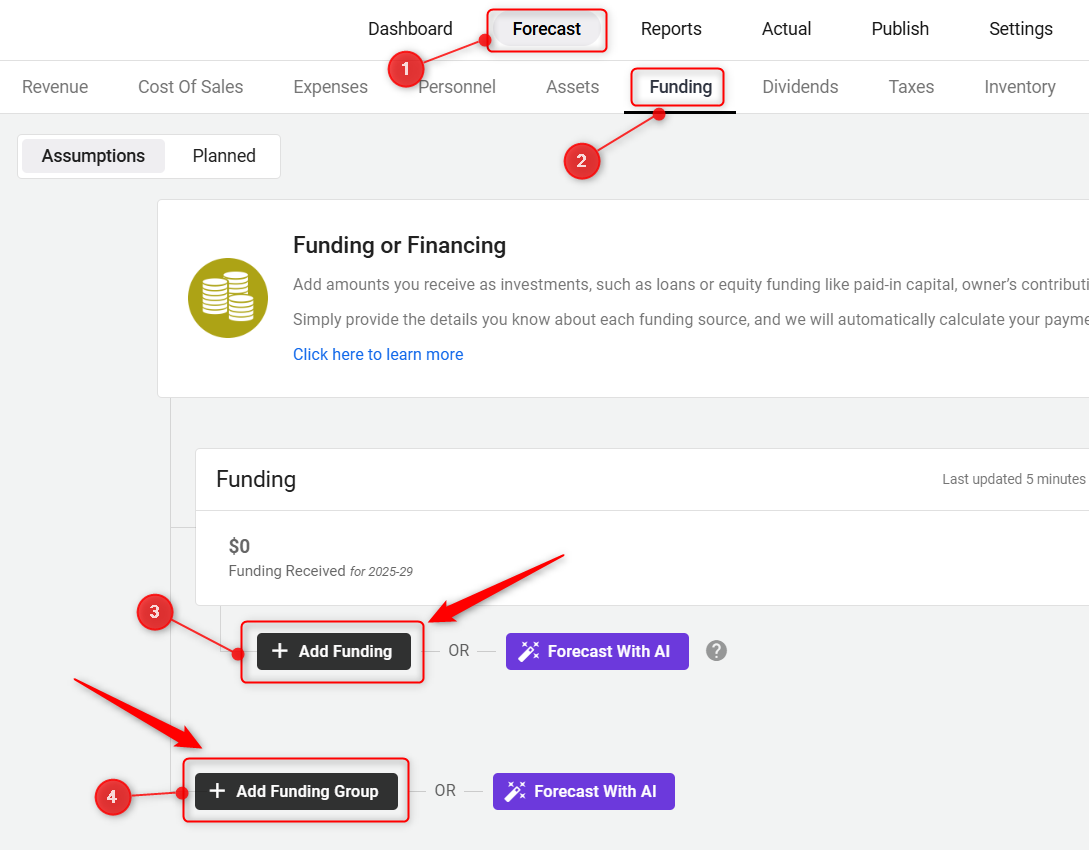
Task: Go to the Reports section
Action: [x=671, y=29]
